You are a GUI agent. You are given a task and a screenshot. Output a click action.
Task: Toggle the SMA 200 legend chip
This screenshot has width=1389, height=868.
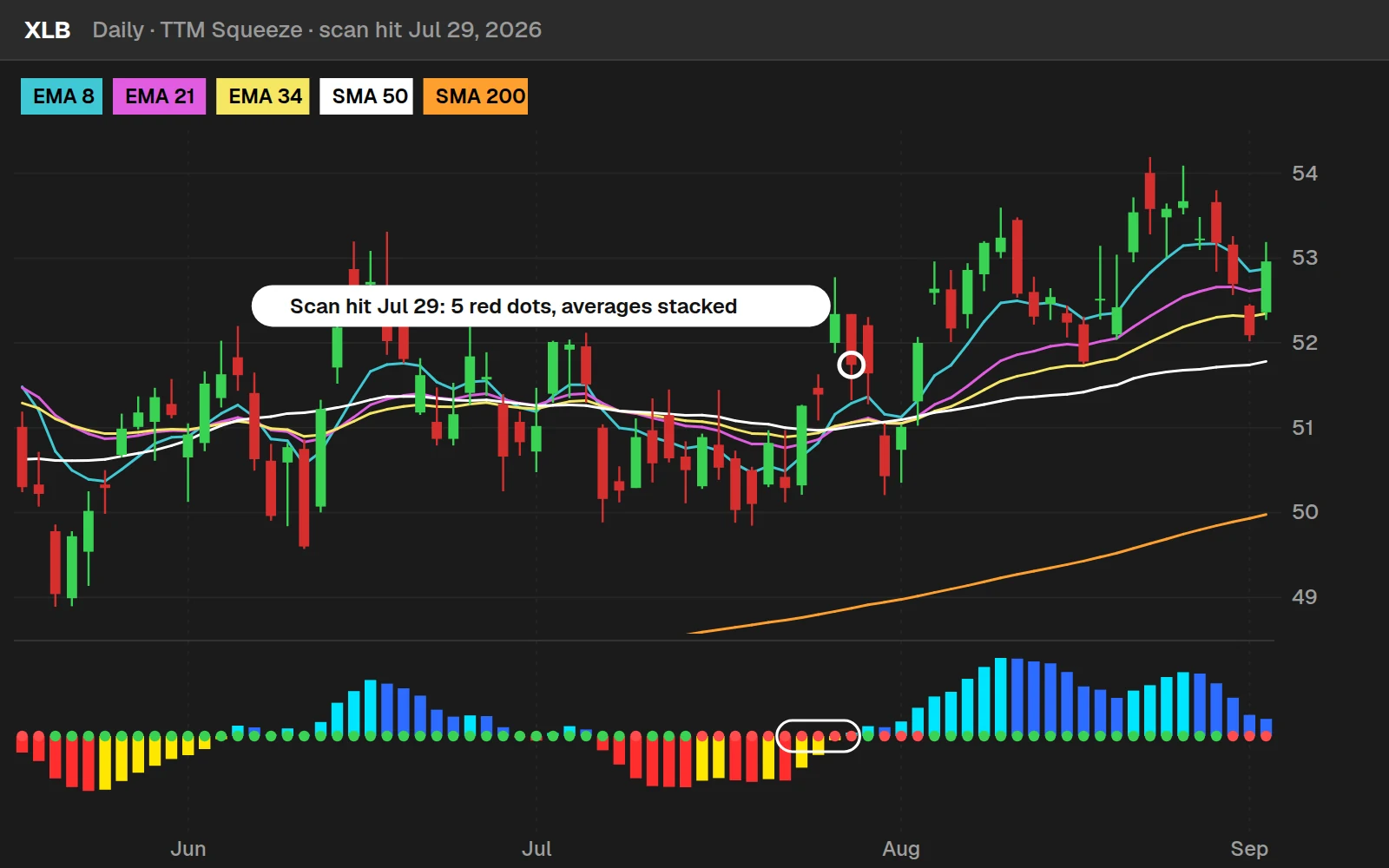[476, 96]
